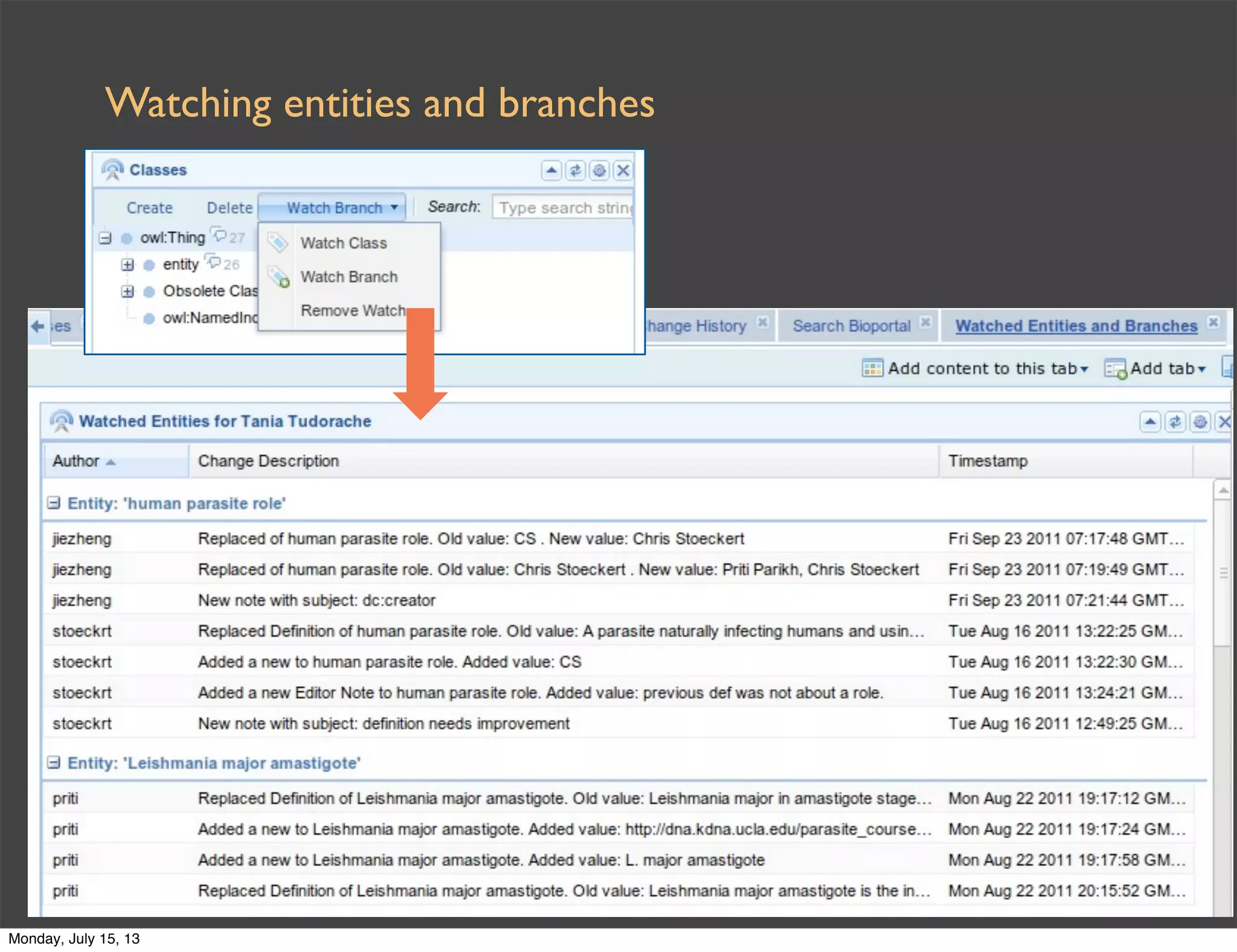Open Watched Entities panel settings
This screenshot has height=952, width=1237.
[x=1200, y=422]
